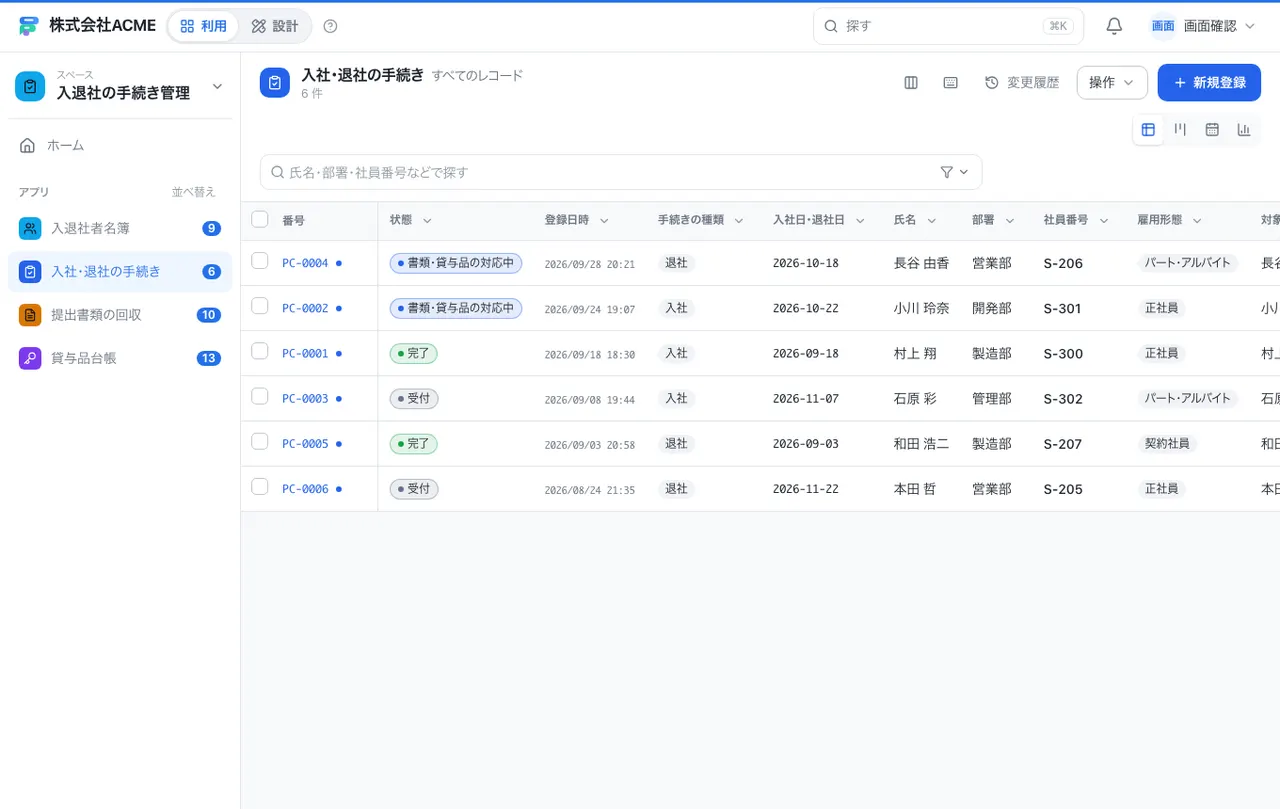Open 変更履歴 change history
This screenshot has width=1280, height=809.
[1021, 83]
